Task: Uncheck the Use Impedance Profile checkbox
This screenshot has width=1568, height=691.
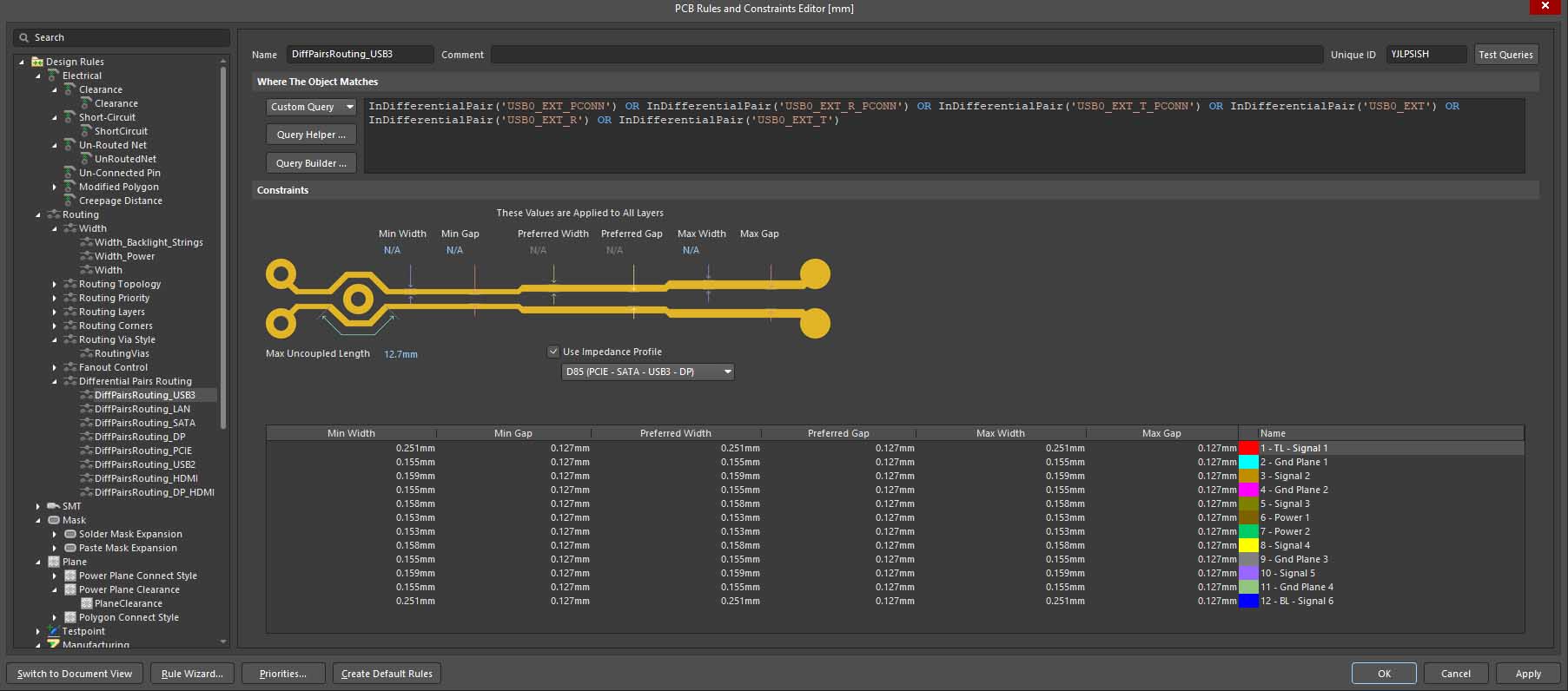Action: tap(552, 352)
